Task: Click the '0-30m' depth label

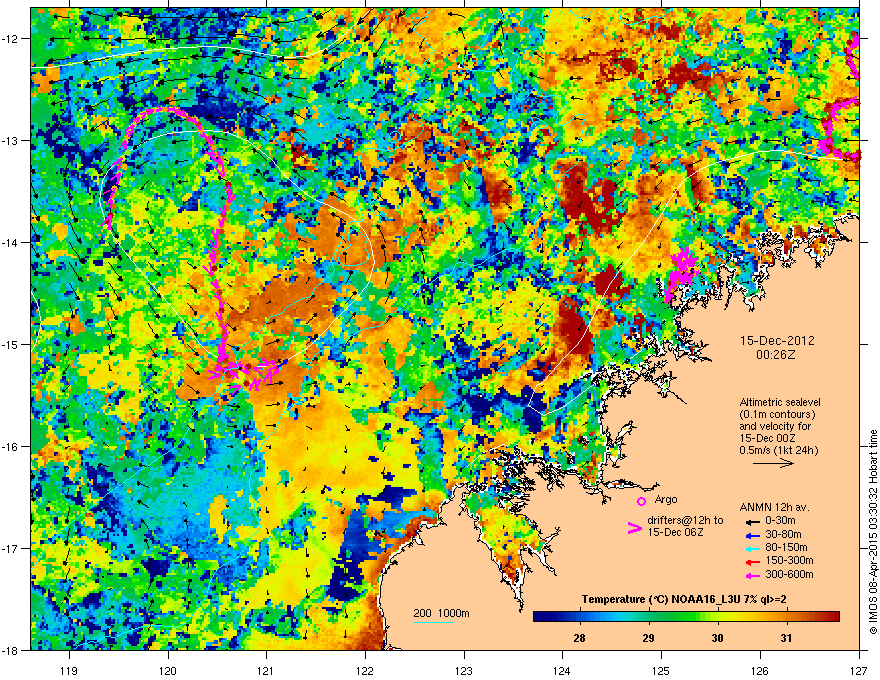Action: pos(780,521)
